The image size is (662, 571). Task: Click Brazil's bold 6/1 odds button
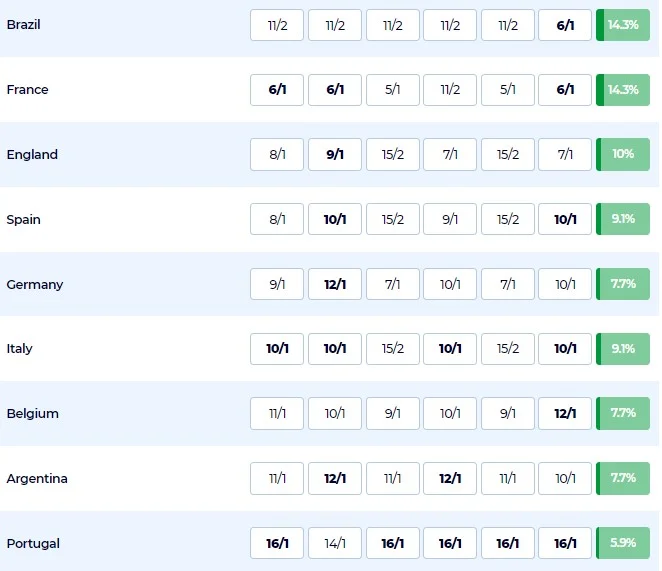point(565,25)
